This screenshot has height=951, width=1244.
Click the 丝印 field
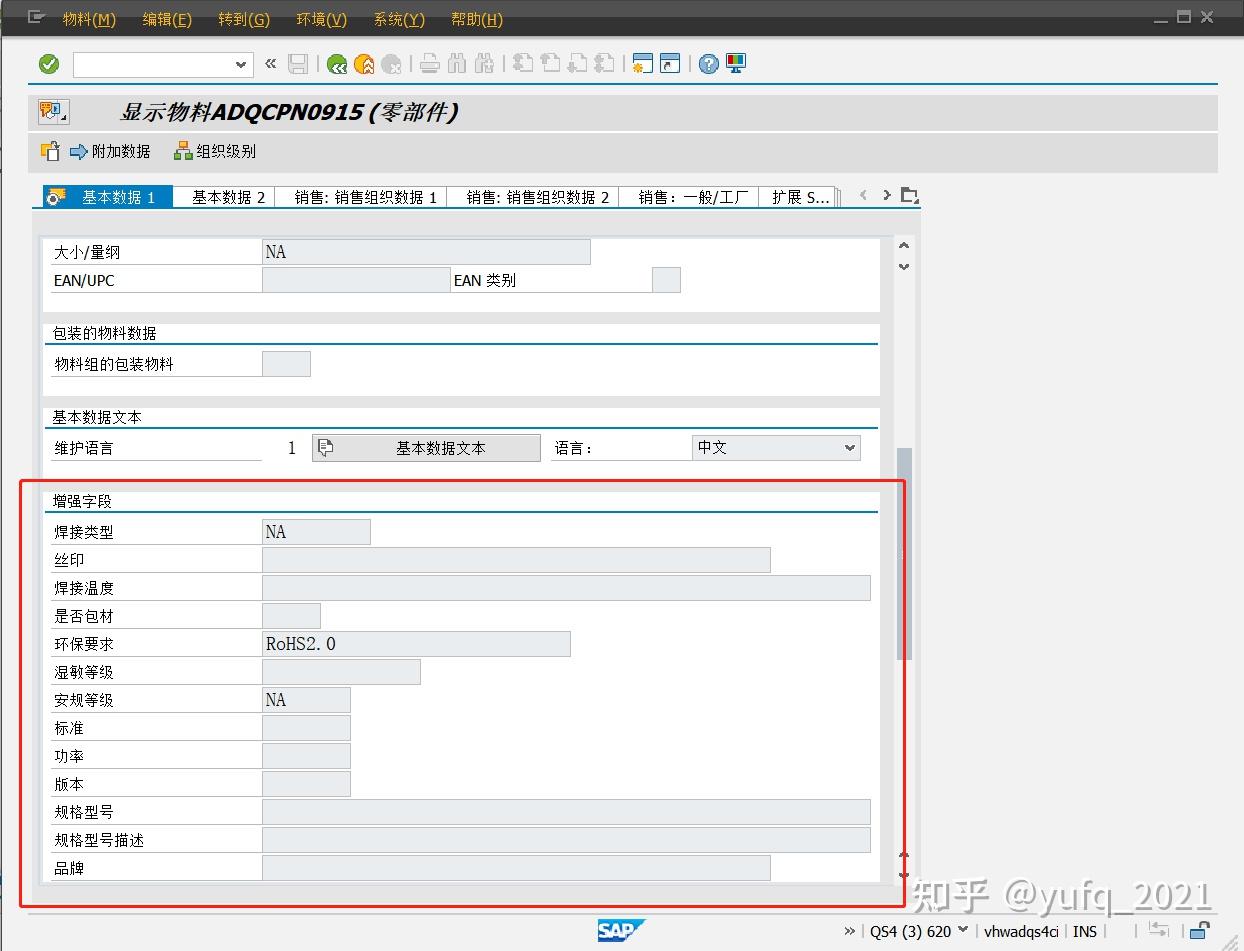tap(516, 560)
